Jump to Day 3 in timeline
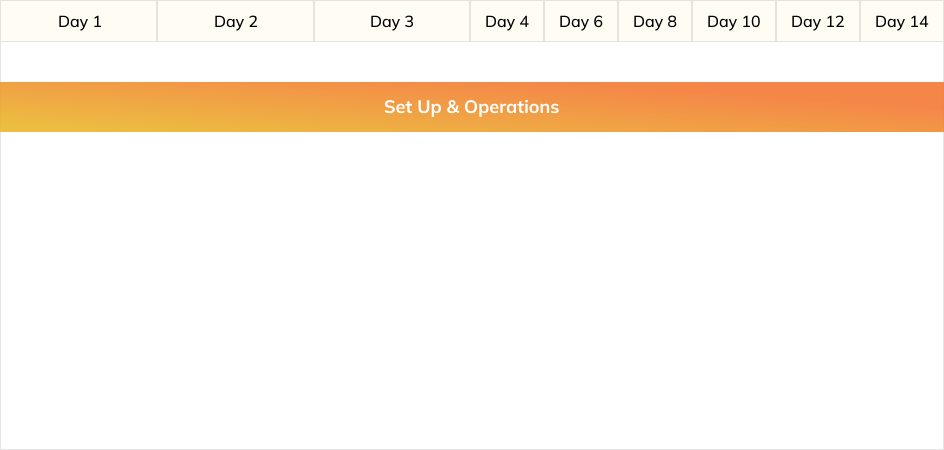This screenshot has width=944, height=450. tap(392, 21)
